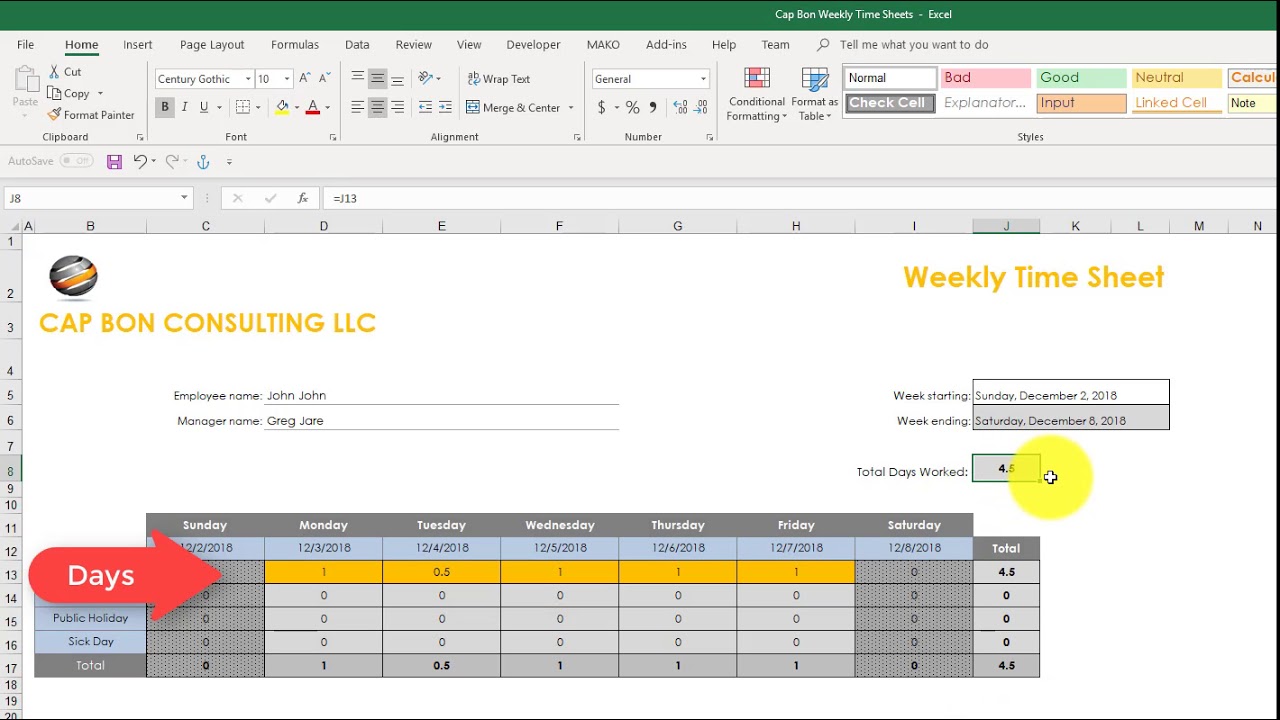This screenshot has width=1280, height=720.
Task: Open the Copy options arrow
Action: click(100, 94)
